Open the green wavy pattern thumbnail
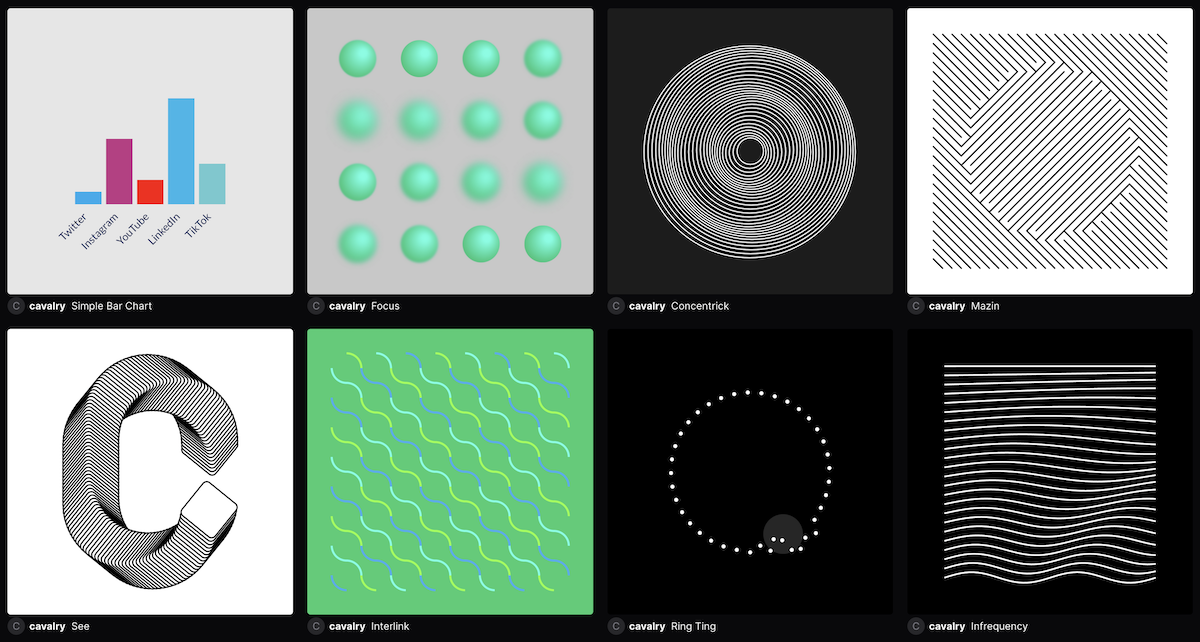This screenshot has width=1200, height=642. [450, 471]
